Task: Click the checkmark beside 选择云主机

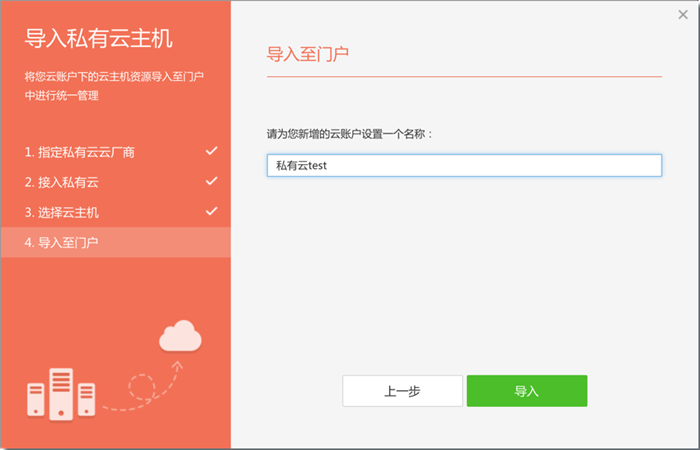Action: pyautogui.click(x=211, y=211)
